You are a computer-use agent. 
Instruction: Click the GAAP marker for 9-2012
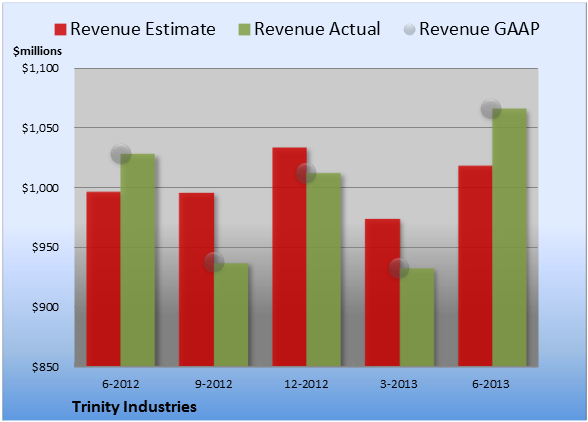[214, 262]
